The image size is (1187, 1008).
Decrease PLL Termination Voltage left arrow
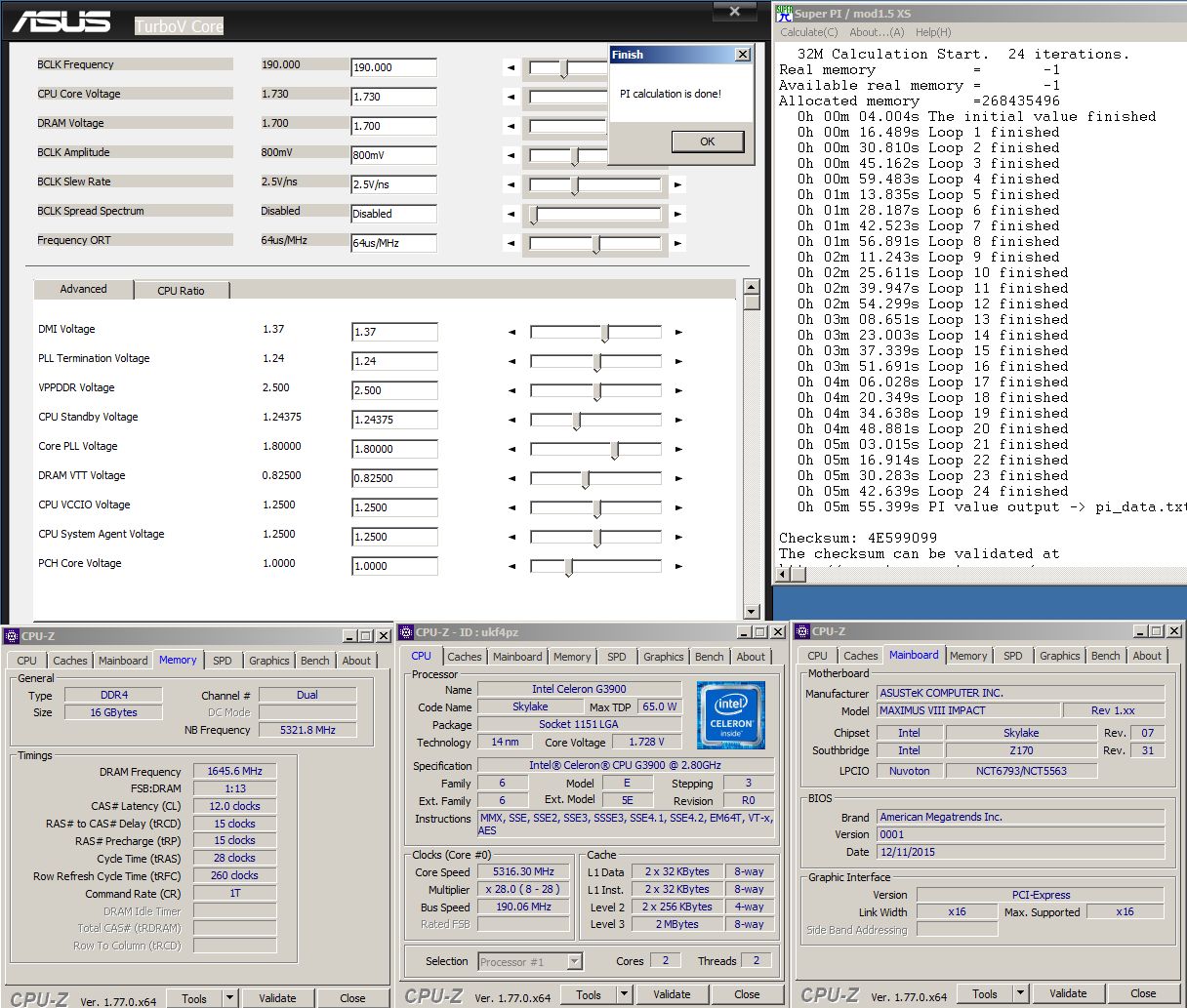(x=512, y=362)
